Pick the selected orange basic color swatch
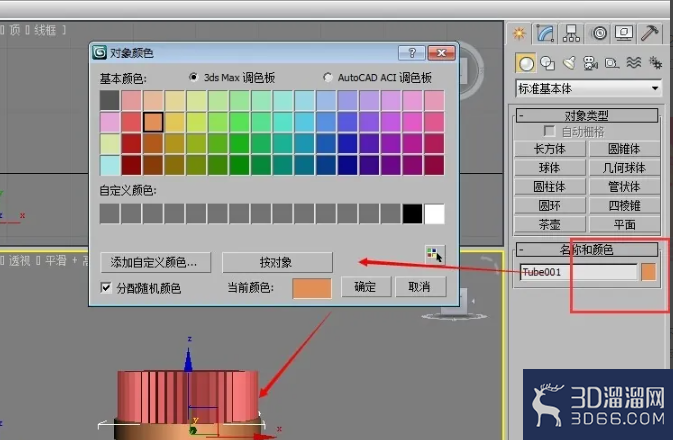 click(153, 122)
